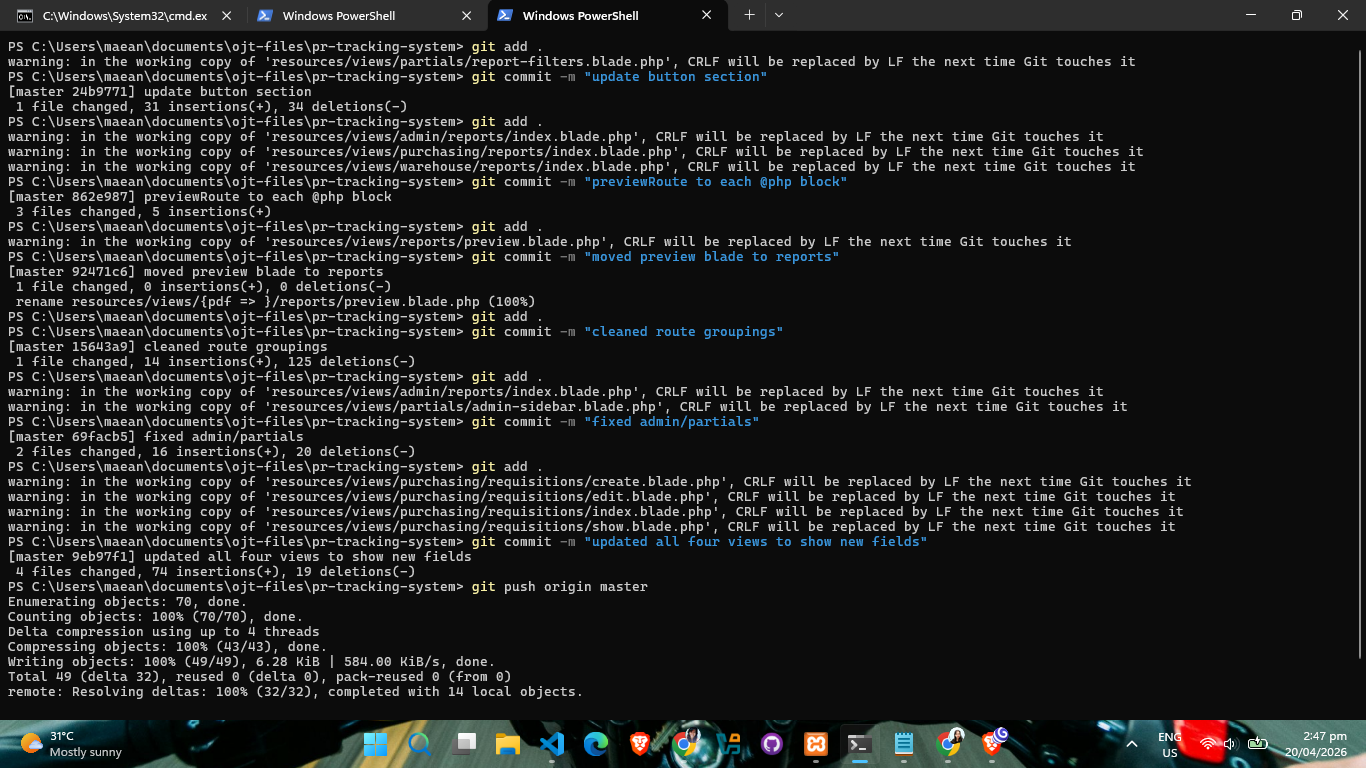Show hidden system tray icons
The image size is (1366, 768).
1132,744
